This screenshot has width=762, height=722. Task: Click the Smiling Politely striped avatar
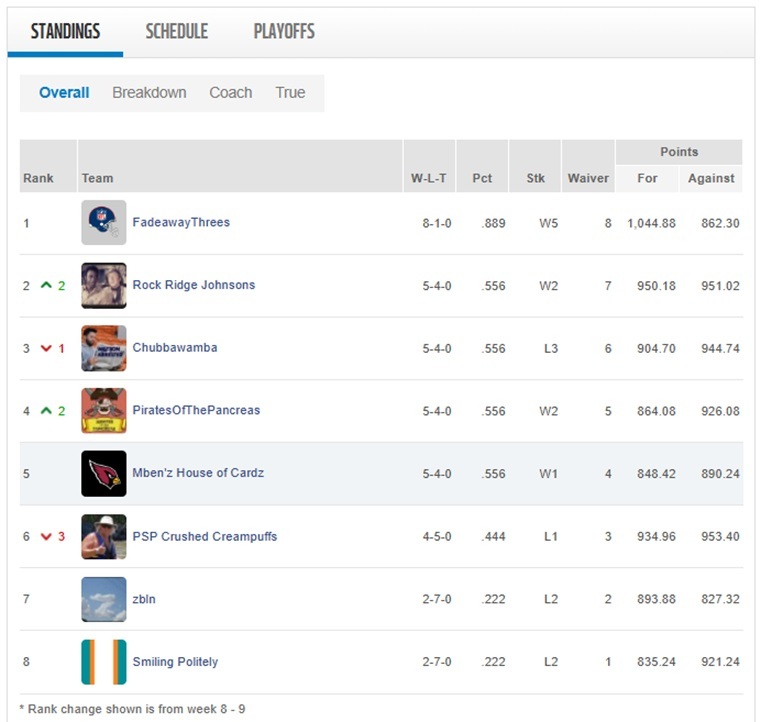(104, 662)
